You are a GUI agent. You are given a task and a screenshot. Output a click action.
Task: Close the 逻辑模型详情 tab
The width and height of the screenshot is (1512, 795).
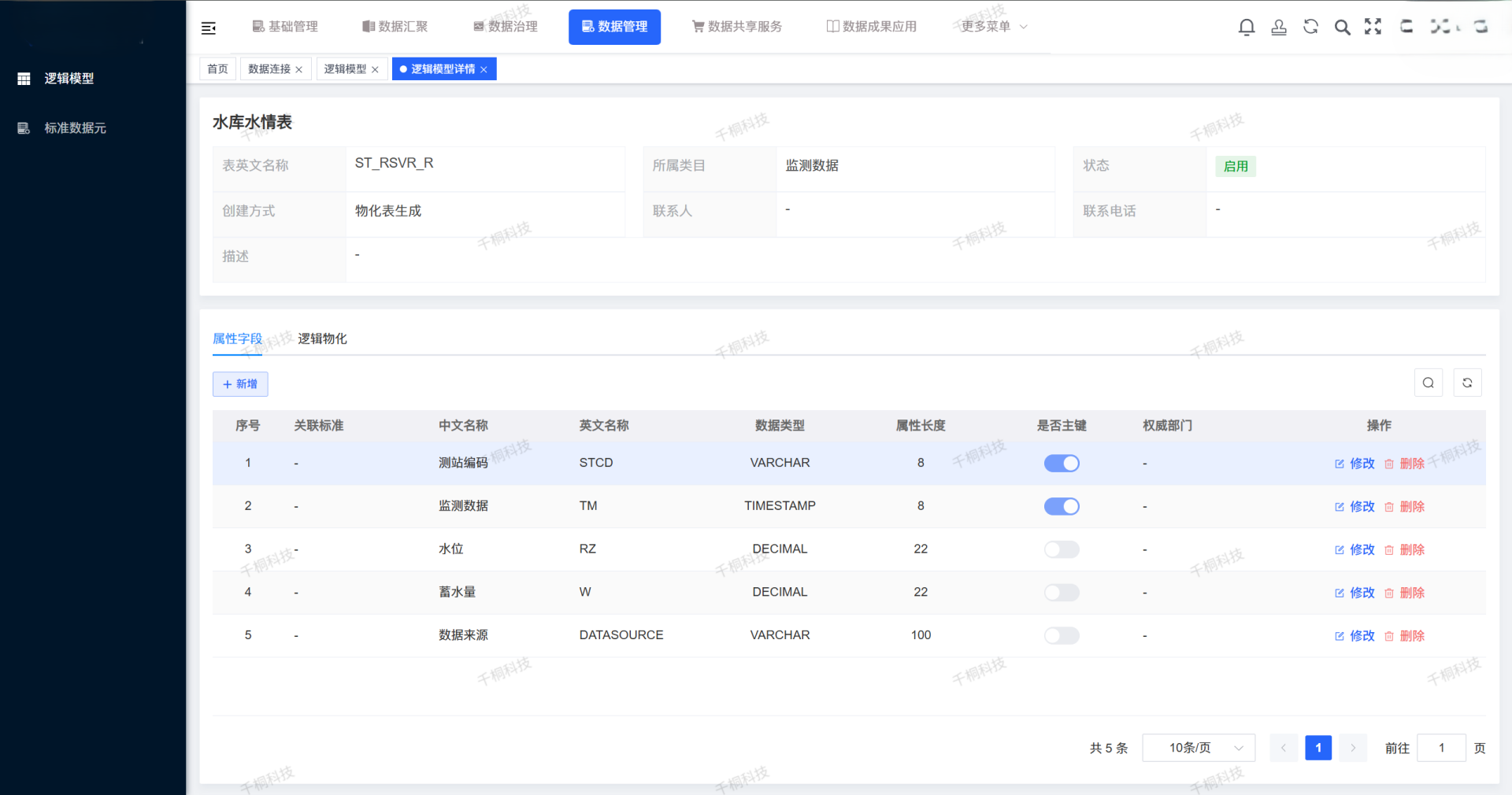click(x=484, y=69)
